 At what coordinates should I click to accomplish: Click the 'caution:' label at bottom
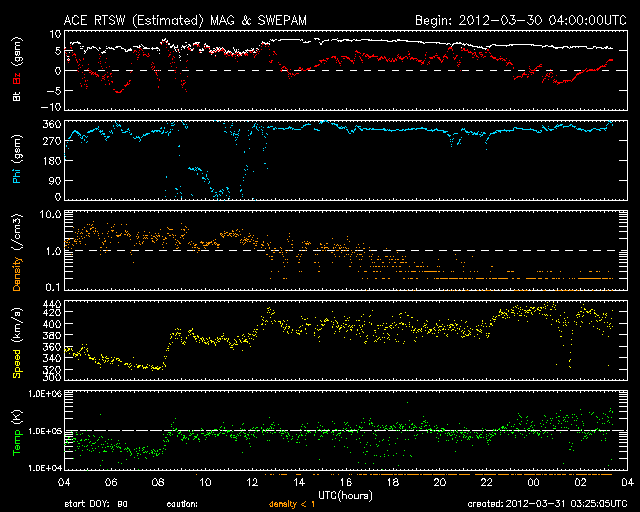[x=182, y=504]
